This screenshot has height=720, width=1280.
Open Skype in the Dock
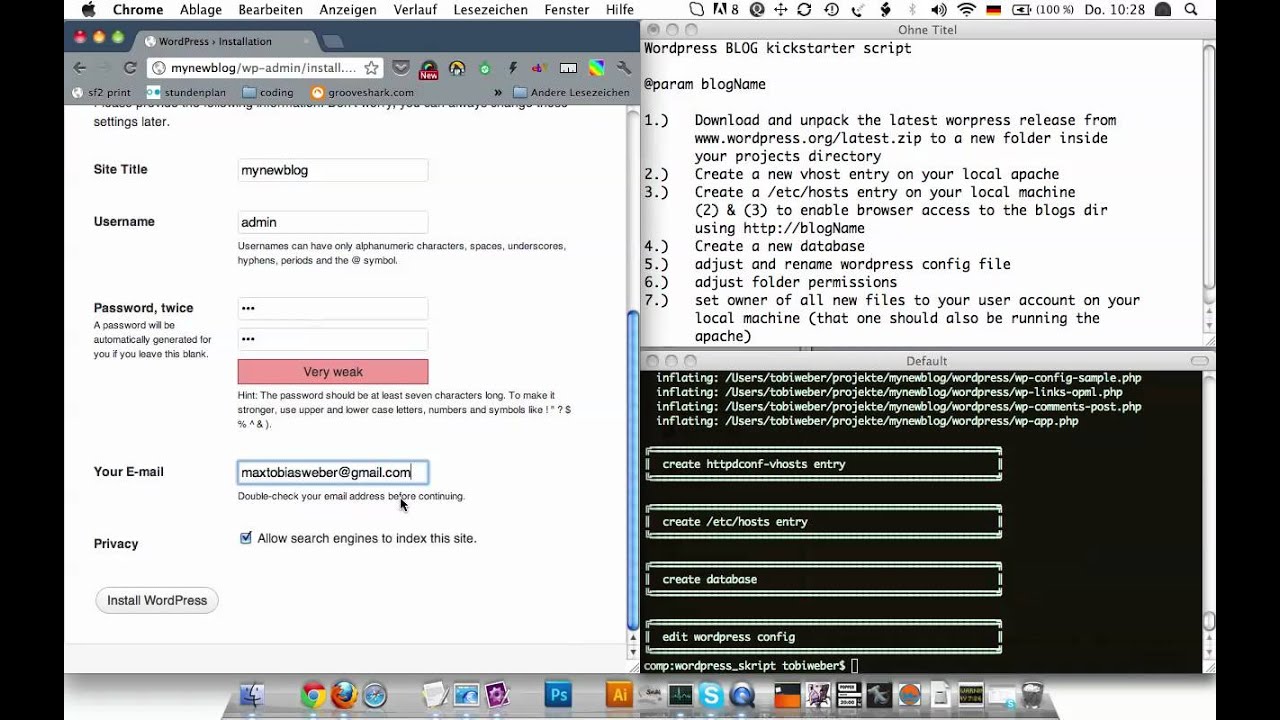tap(711, 695)
